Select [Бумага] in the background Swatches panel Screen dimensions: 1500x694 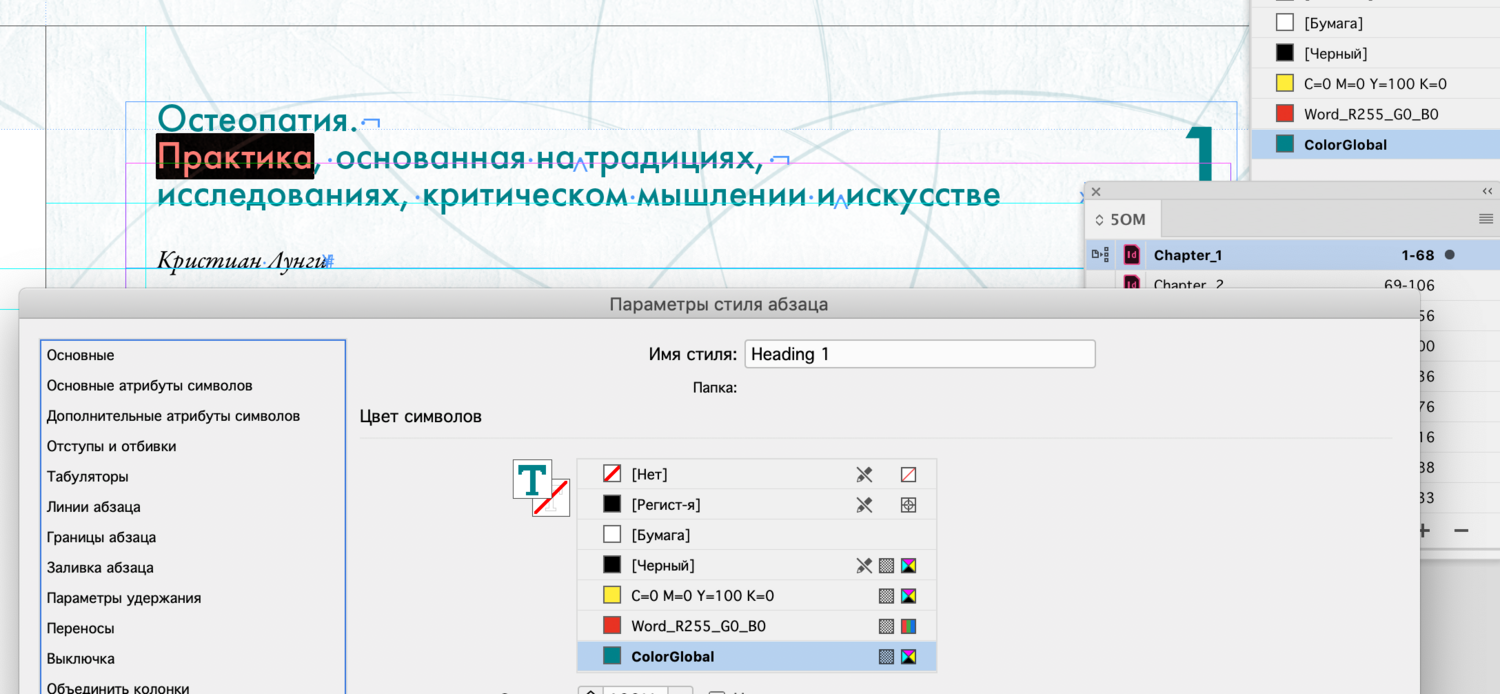tap(1376, 23)
